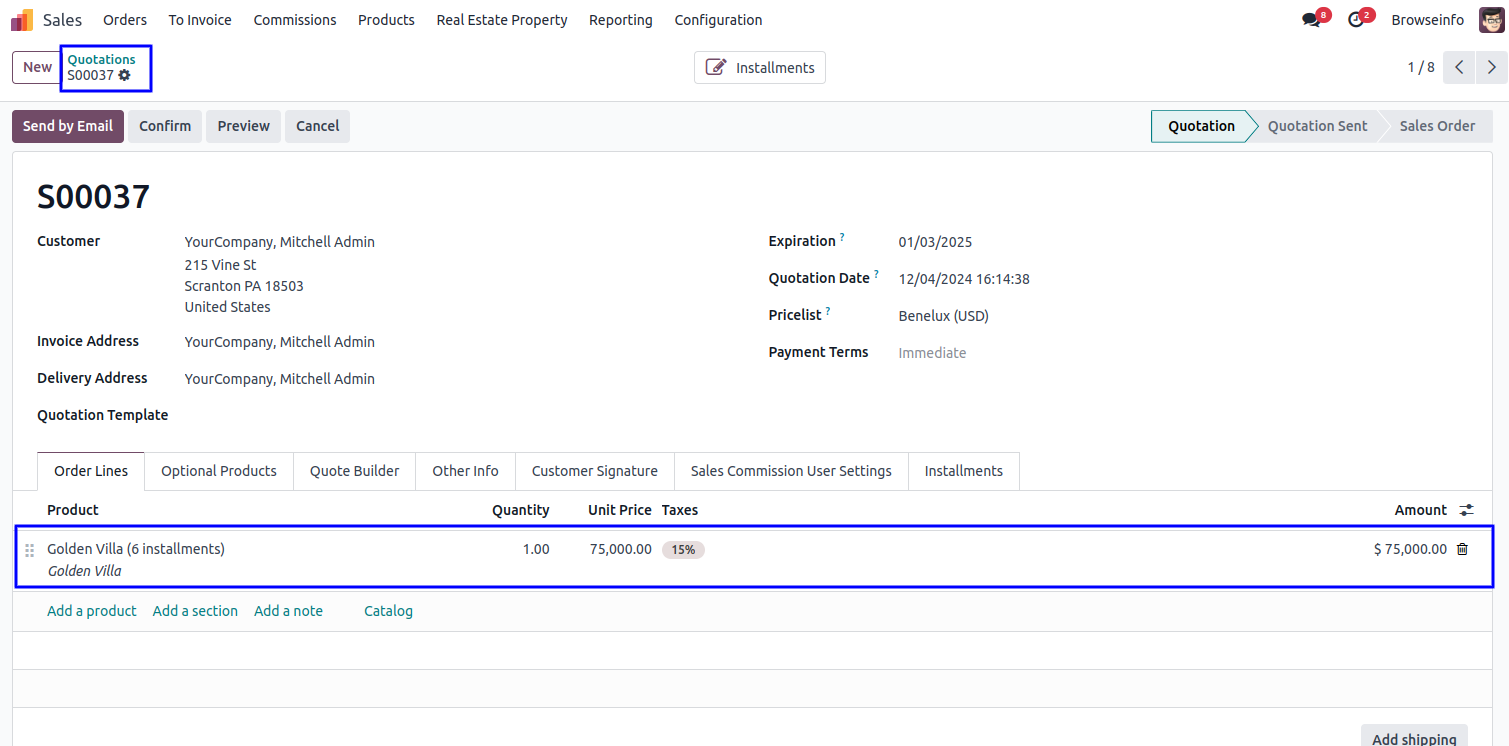1509x746 pixels.
Task: Open the Orders menu
Action: tap(125, 20)
